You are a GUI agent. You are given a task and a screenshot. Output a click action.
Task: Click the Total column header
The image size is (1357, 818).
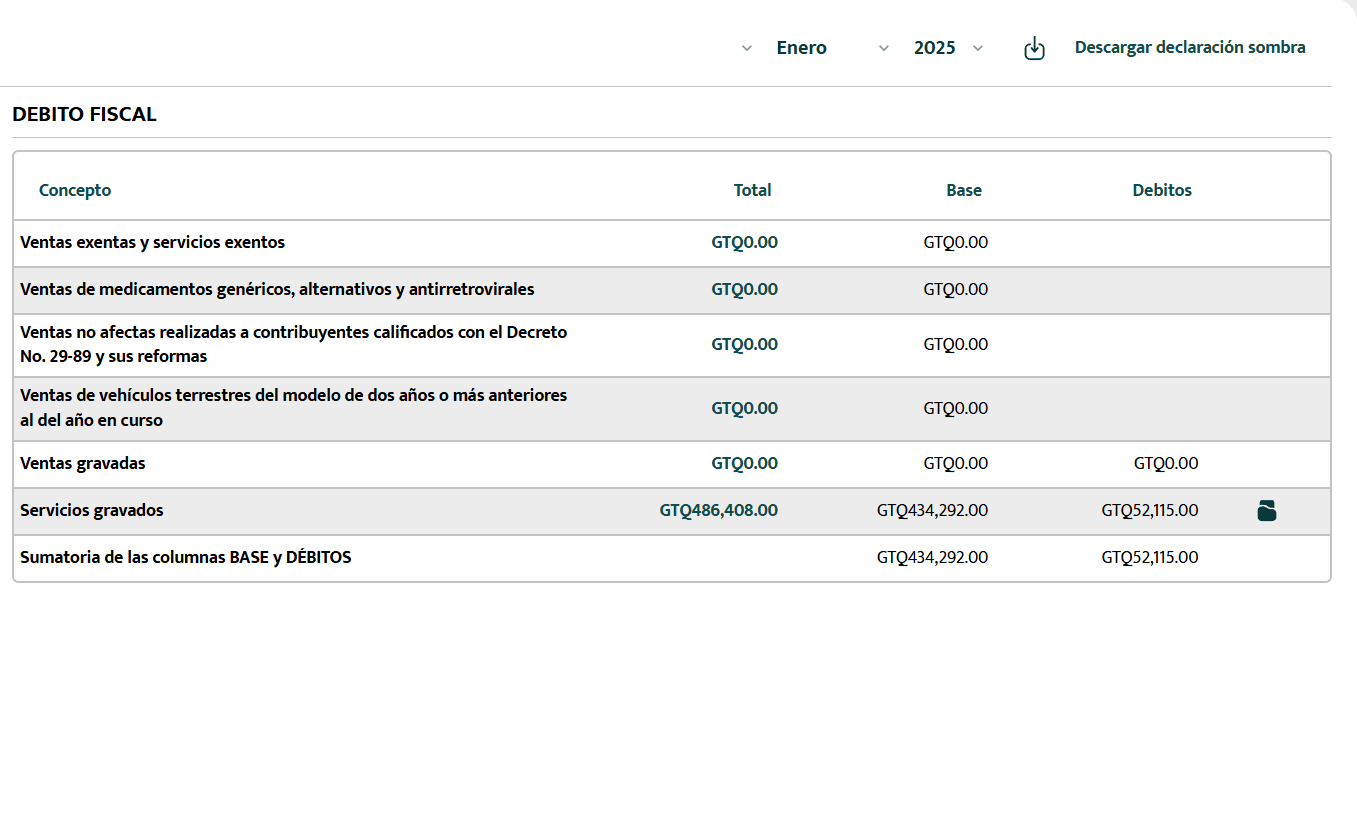(x=752, y=189)
